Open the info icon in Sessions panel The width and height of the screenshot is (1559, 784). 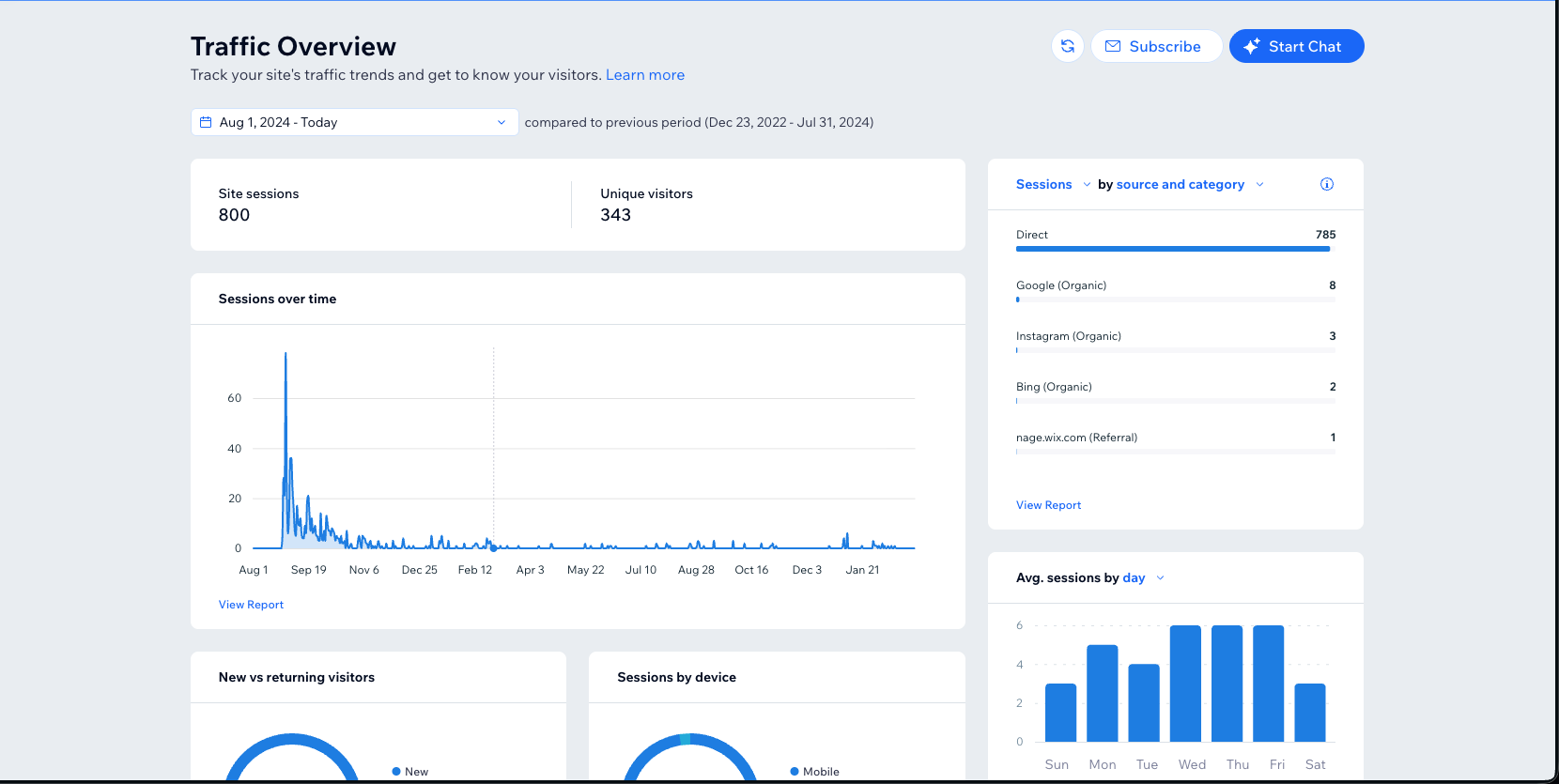[x=1327, y=184]
